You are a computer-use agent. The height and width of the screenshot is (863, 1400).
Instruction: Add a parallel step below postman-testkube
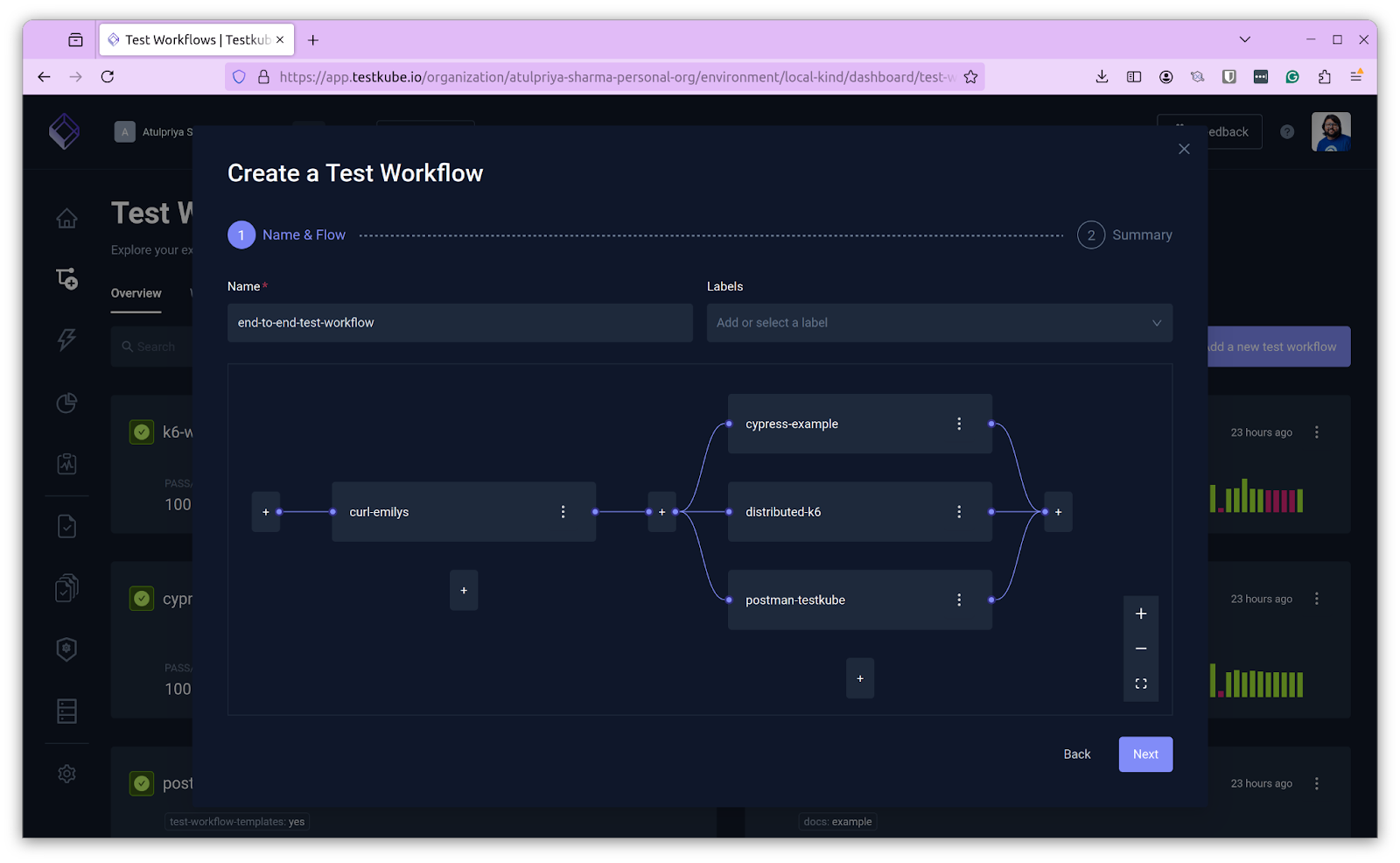tap(860, 678)
